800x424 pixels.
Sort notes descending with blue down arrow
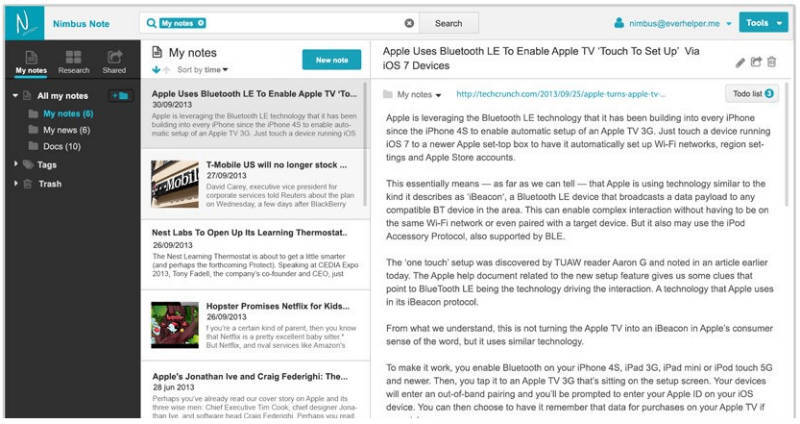pyautogui.click(x=156, y=69)
